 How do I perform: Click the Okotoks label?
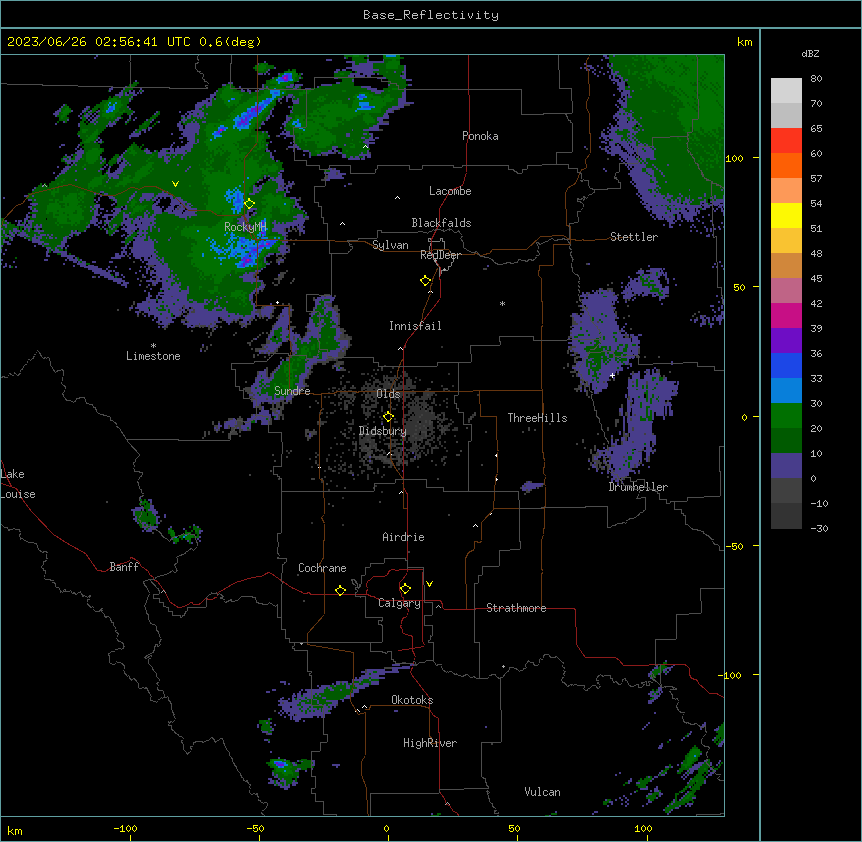coord(412,700)
